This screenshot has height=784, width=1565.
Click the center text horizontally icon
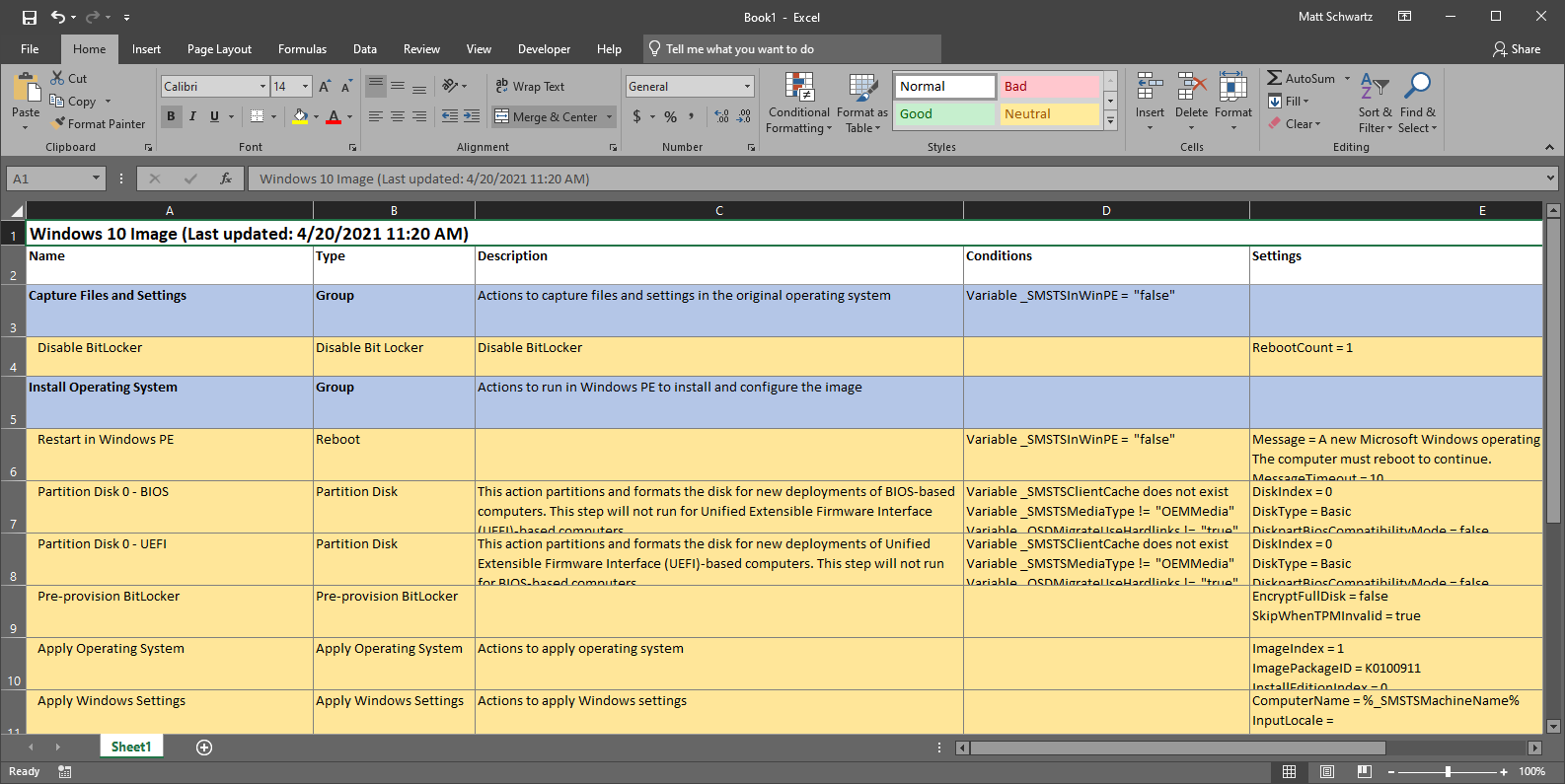tap(398, 116)
